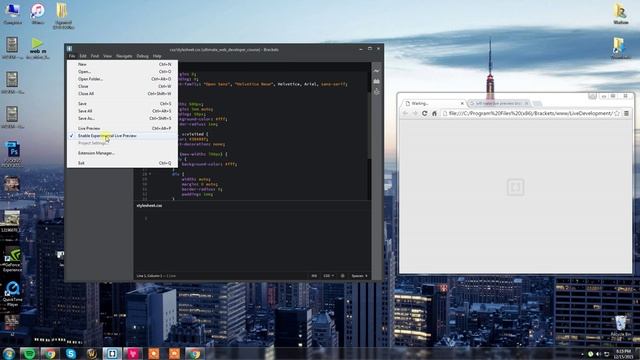The image size is (640, 360).
Task: Click pink app icon in taskbar
Action: (133, 353)
